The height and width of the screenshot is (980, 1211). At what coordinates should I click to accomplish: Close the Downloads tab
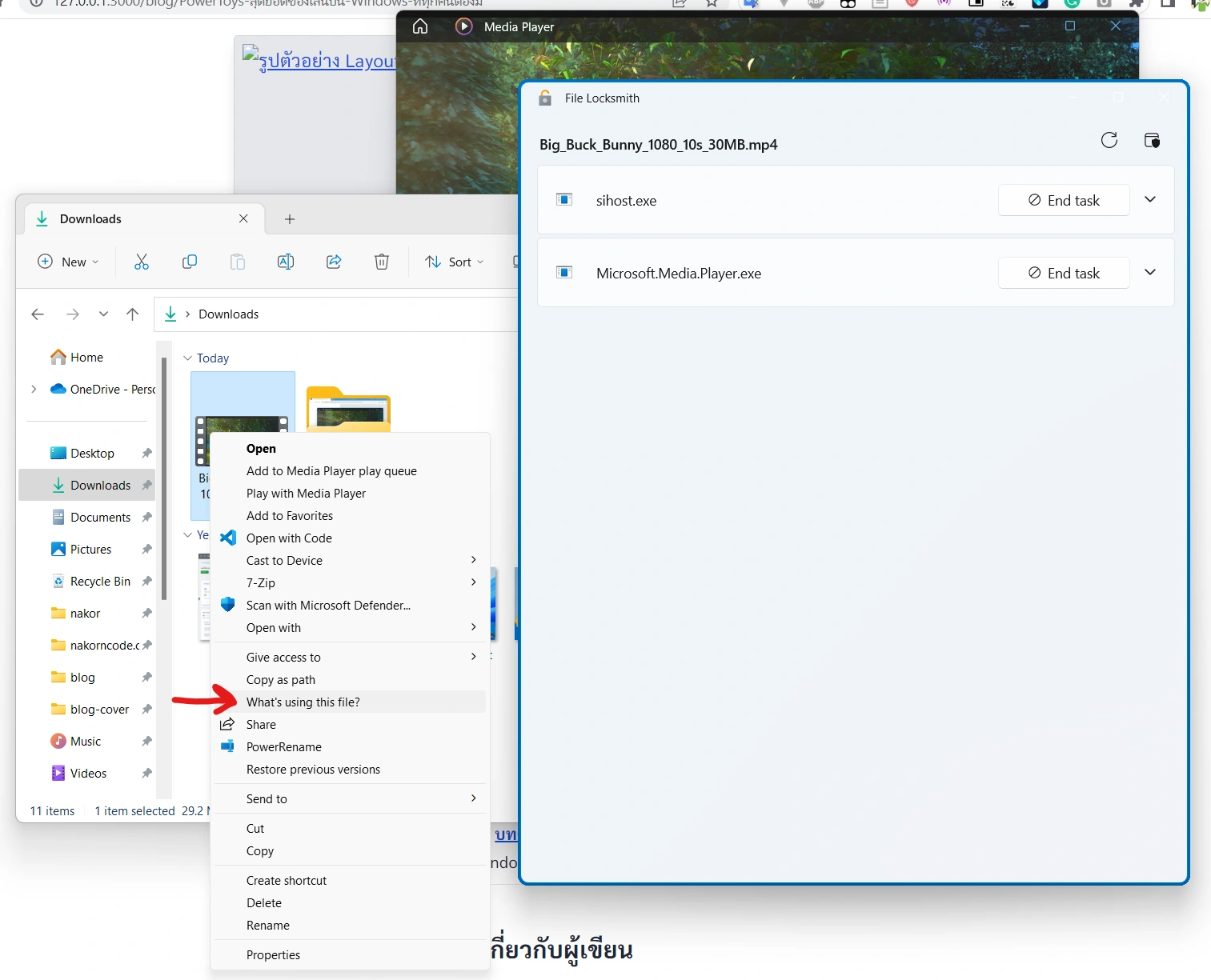click(x=243, y=218)
